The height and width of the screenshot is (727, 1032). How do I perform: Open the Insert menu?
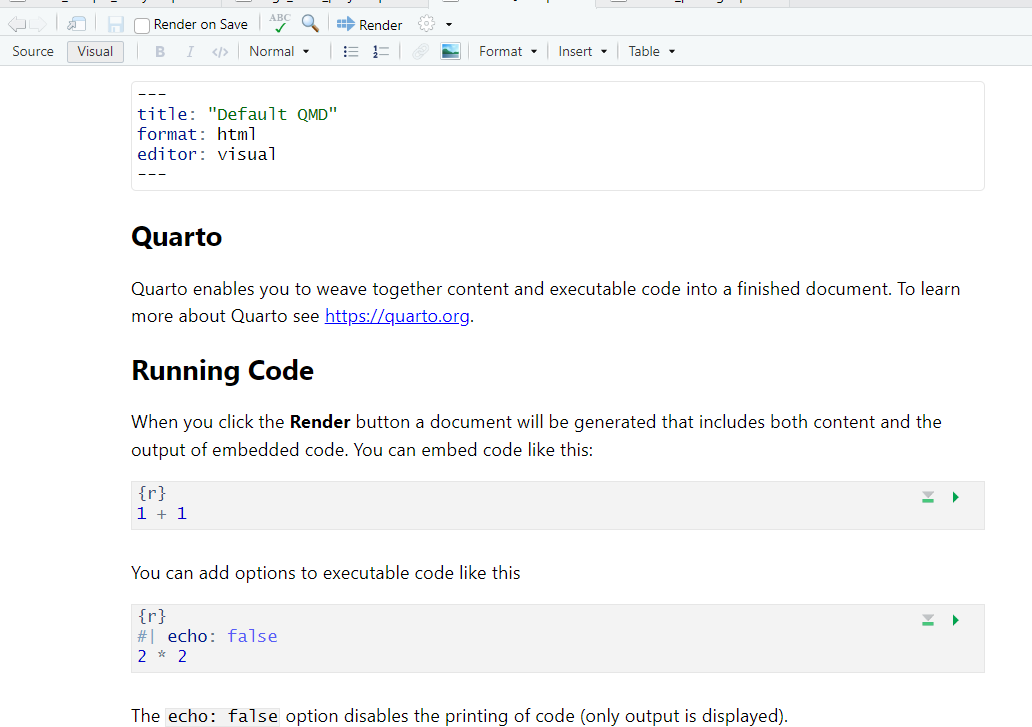point(582,51)
